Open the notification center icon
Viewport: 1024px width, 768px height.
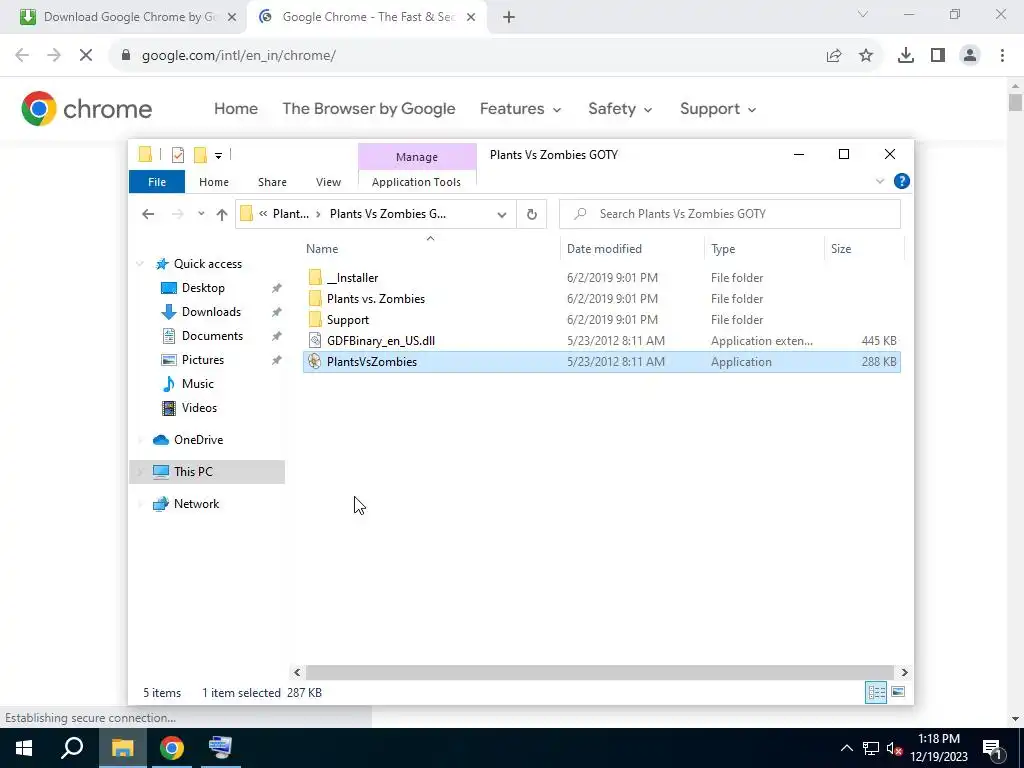pos(991,748)
